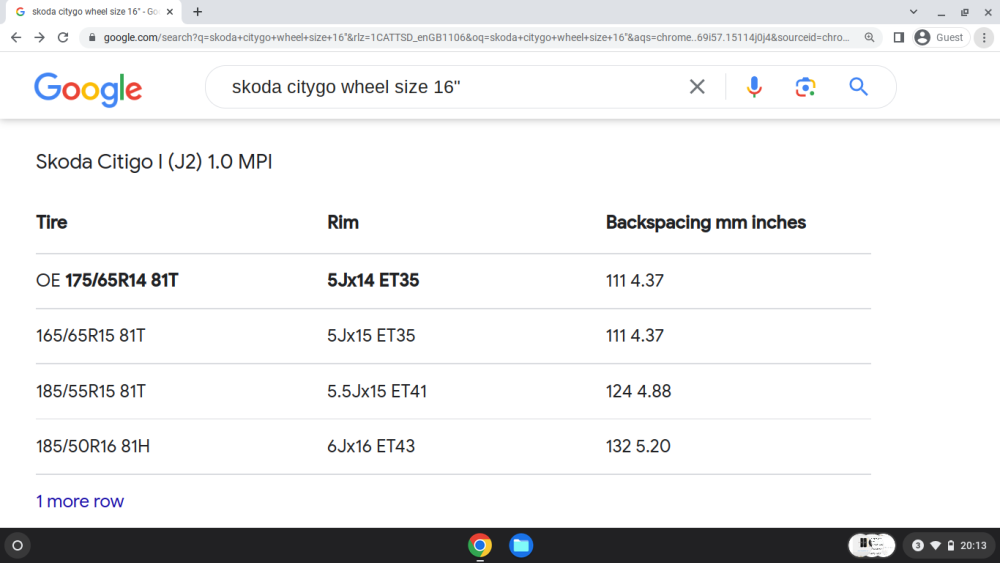Start voice search with microphone
Screen dimensions: 1000x563
(x=754, y=87)
